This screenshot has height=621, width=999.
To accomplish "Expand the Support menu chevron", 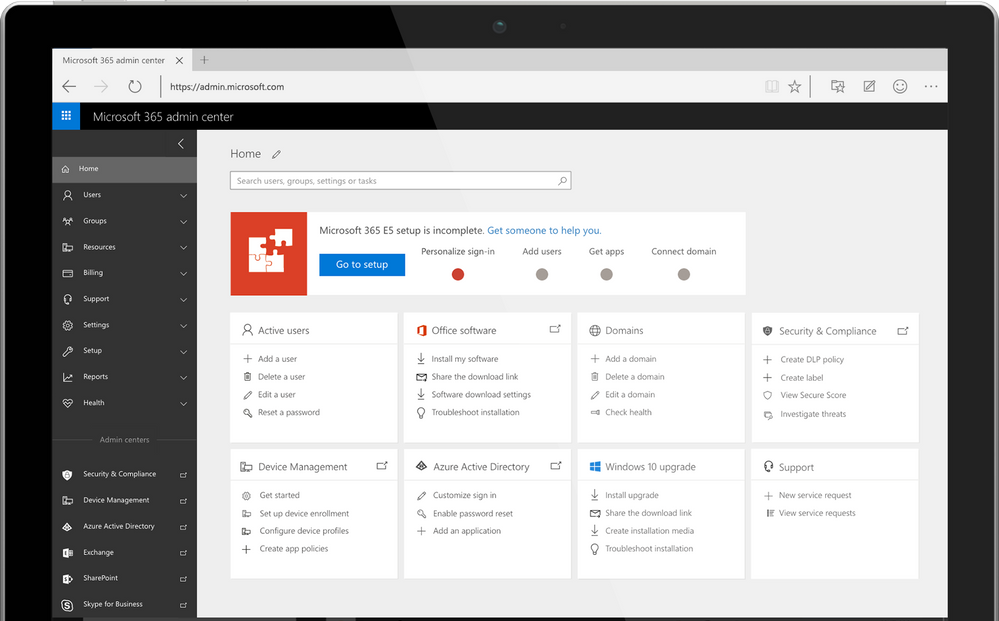I will click(x=183, y=299).
